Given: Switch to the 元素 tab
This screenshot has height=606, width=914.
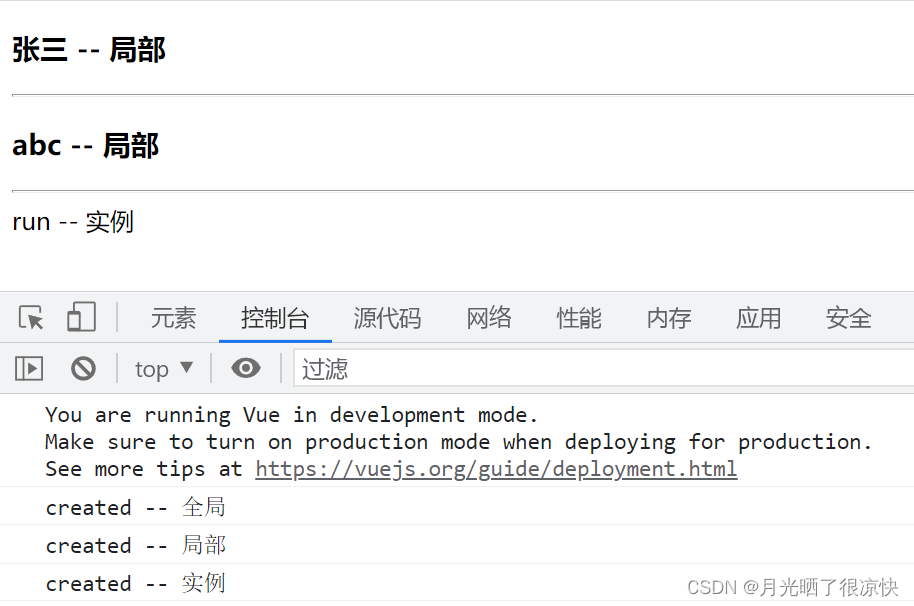Looking at the screenshot, I should coord(174,318).
